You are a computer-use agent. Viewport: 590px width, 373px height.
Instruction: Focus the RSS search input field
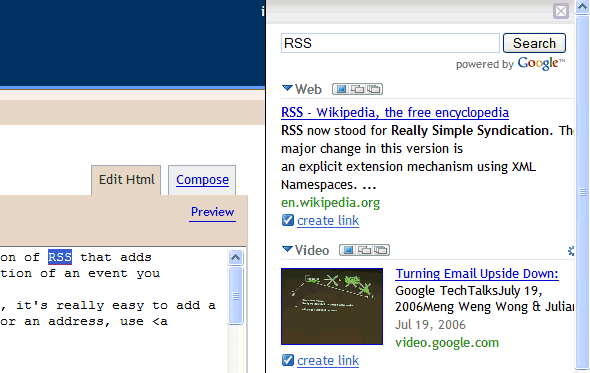pyautogui.click(x=390, y=43)
